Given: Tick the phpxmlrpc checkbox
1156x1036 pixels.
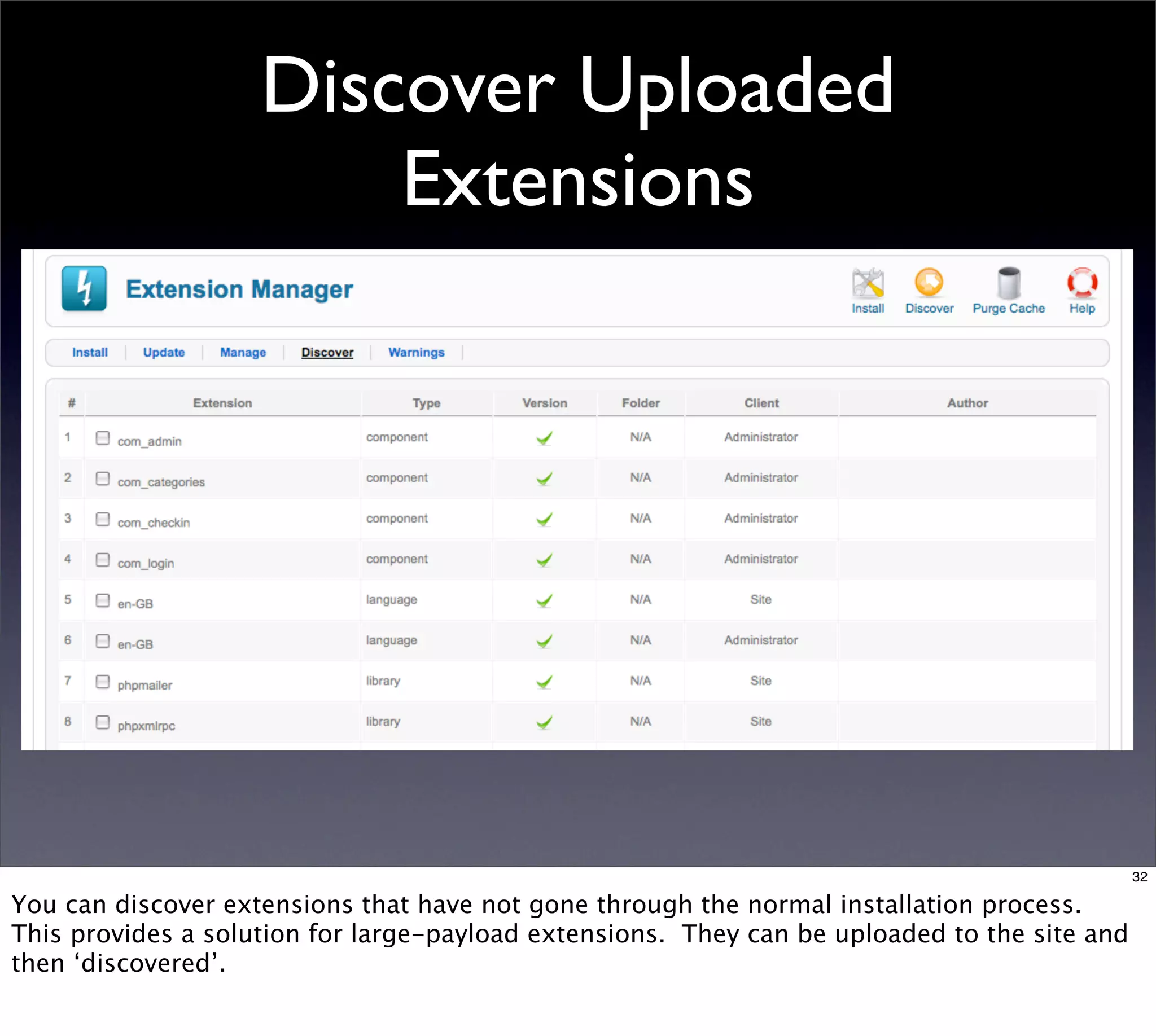Looking at the screenshot, I should pyautogui.click(x=103, y=722).
